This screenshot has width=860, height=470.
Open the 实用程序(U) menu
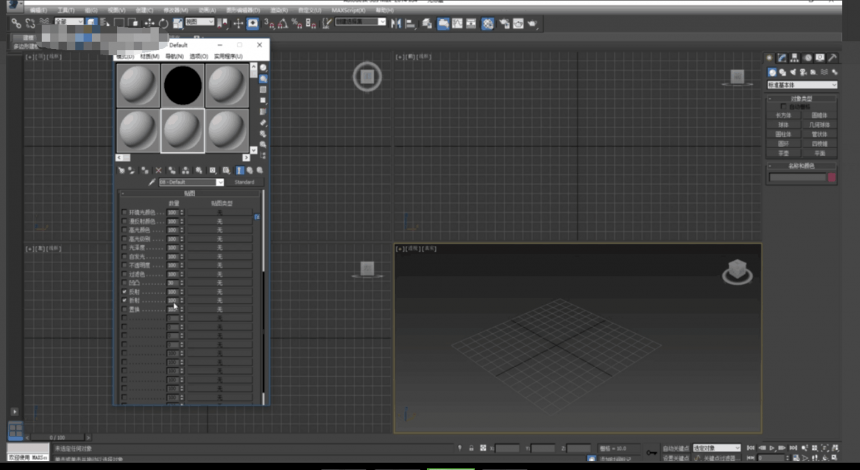tap(228, 56)
